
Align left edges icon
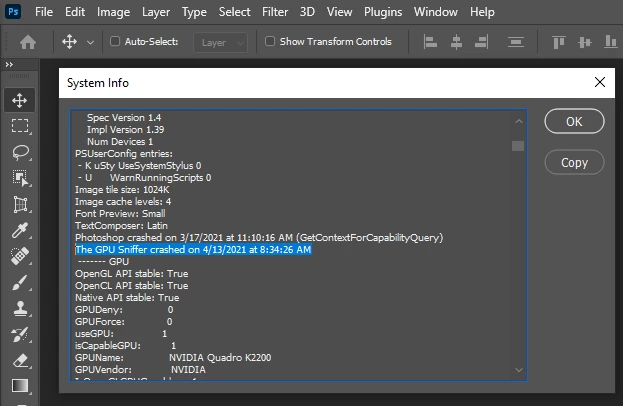tap(430, 42)
